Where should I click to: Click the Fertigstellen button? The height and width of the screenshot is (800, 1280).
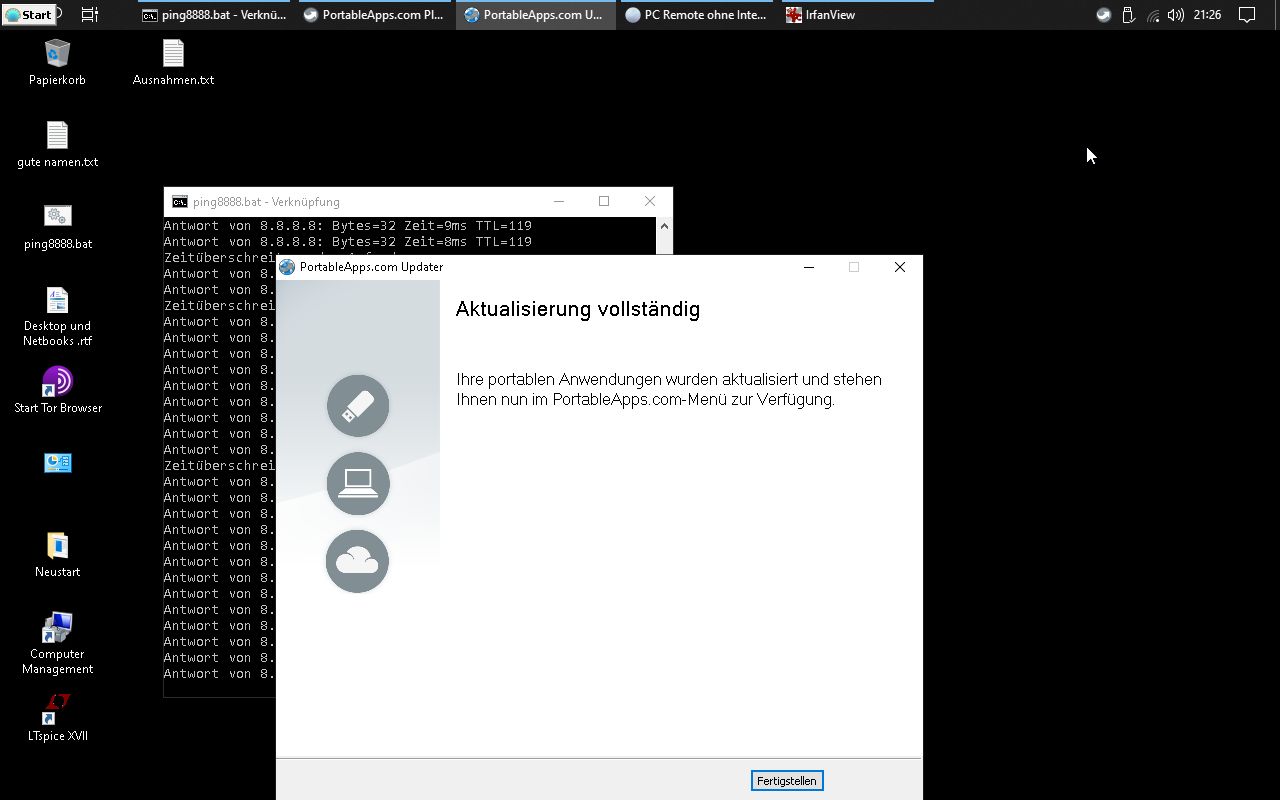787,781
